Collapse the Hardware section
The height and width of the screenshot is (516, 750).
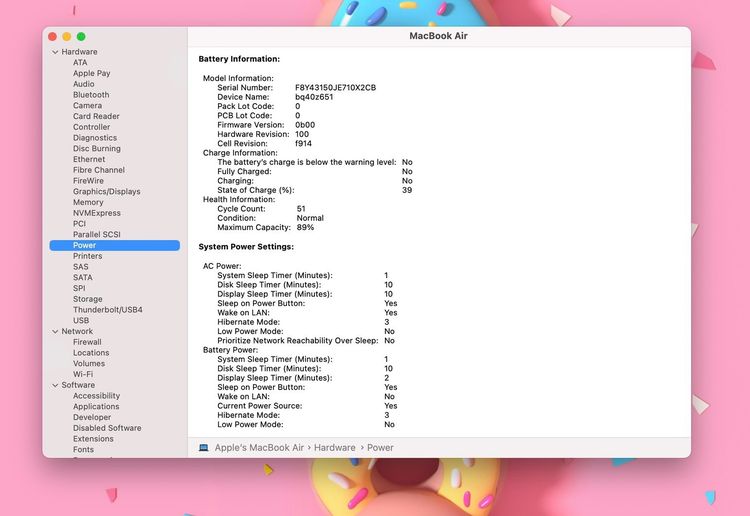click(55, 52)
